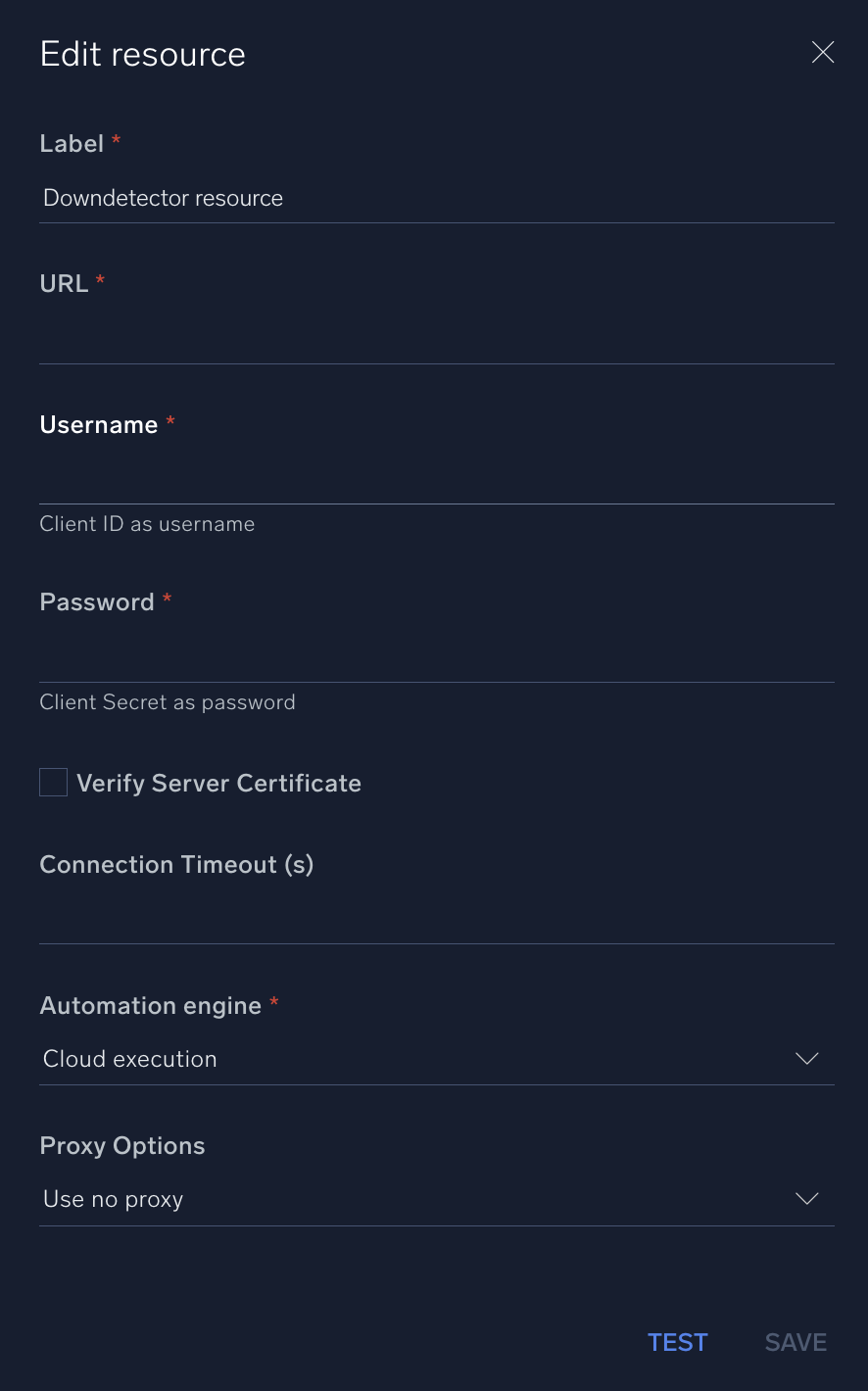Click the Client ID as username hint text
This screenshot has height=1391, width=868.
point(147,524)
